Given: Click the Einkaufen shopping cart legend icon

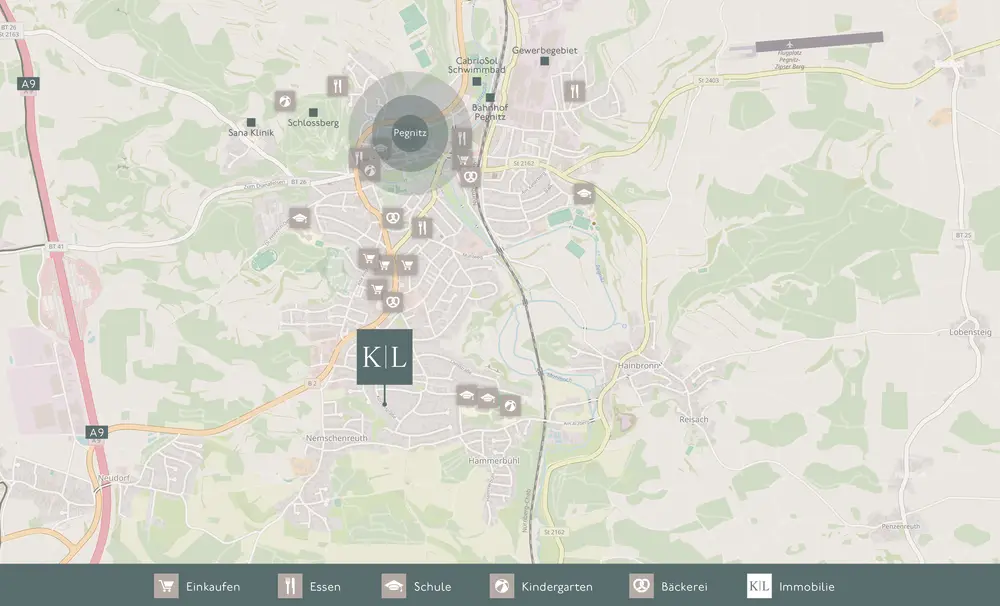Looking at the screenshot, I should click(x=166, y=586).
